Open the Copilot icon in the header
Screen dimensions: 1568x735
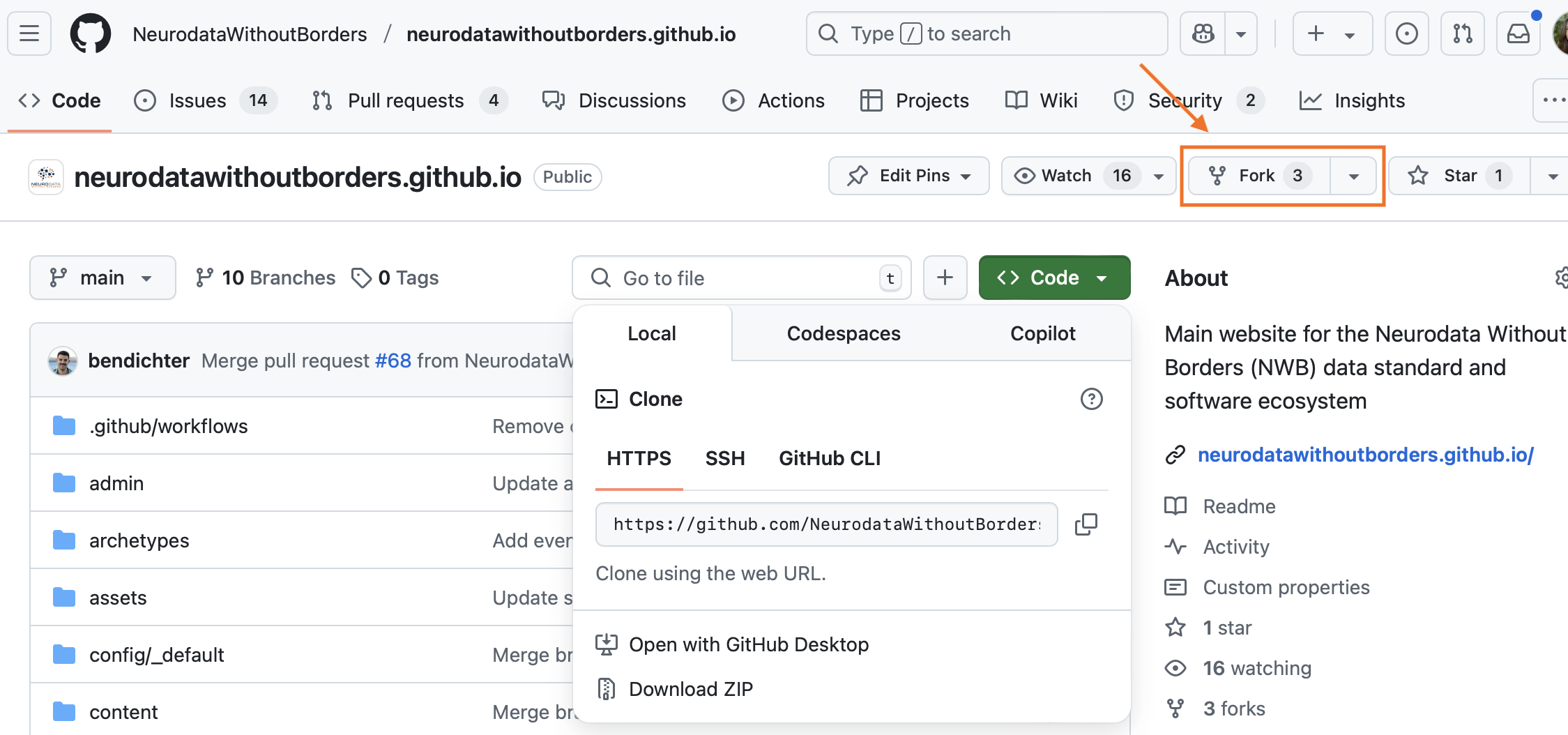click(x=1202, y=33)
